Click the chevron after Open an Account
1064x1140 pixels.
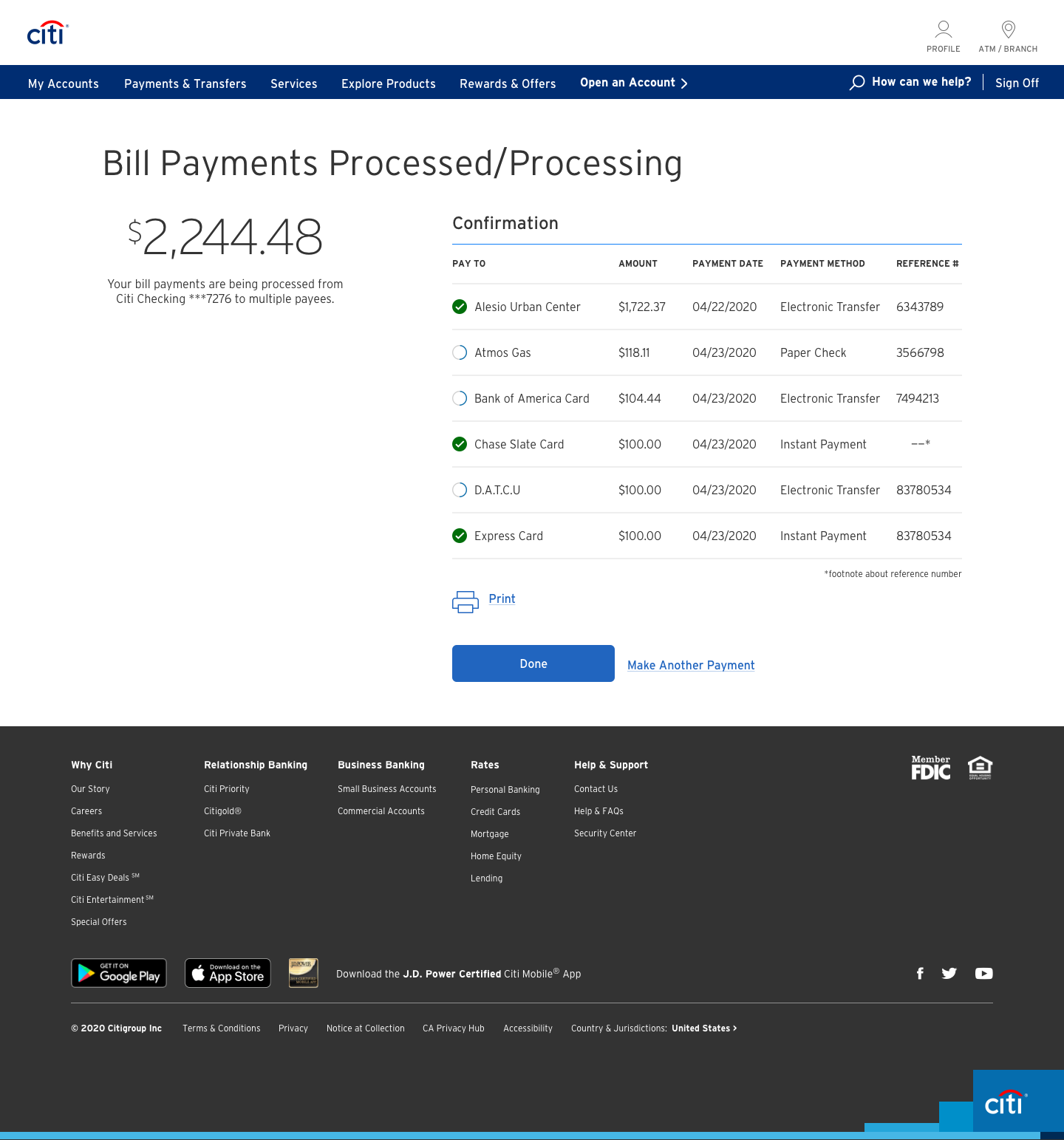tap(684, 83)
